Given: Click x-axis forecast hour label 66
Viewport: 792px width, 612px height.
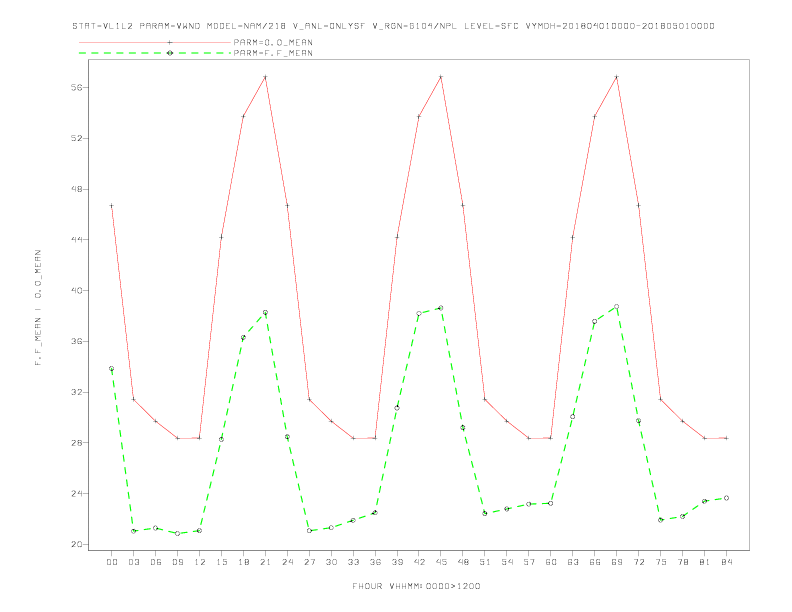Looking at the screenshot, I should [x=595, y=562].
